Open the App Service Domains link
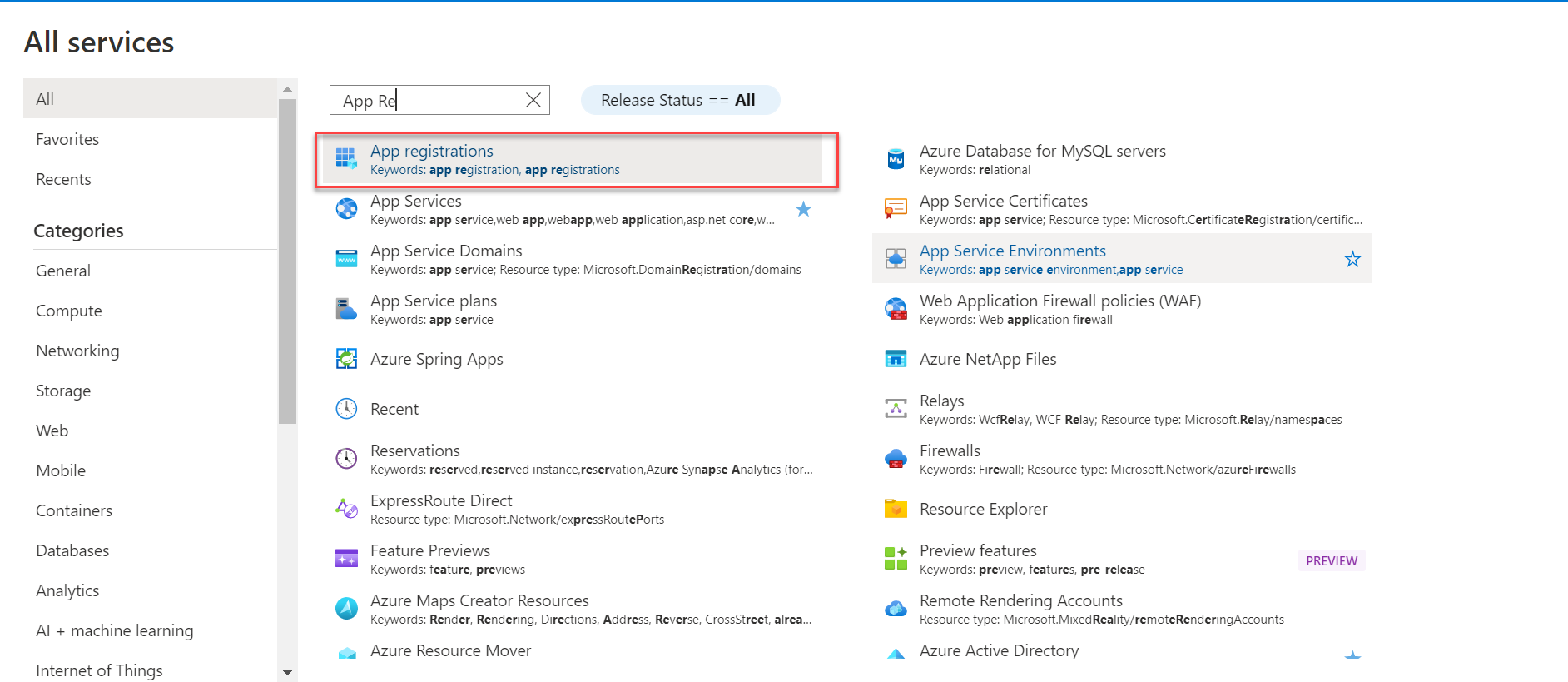 point(446,251)
